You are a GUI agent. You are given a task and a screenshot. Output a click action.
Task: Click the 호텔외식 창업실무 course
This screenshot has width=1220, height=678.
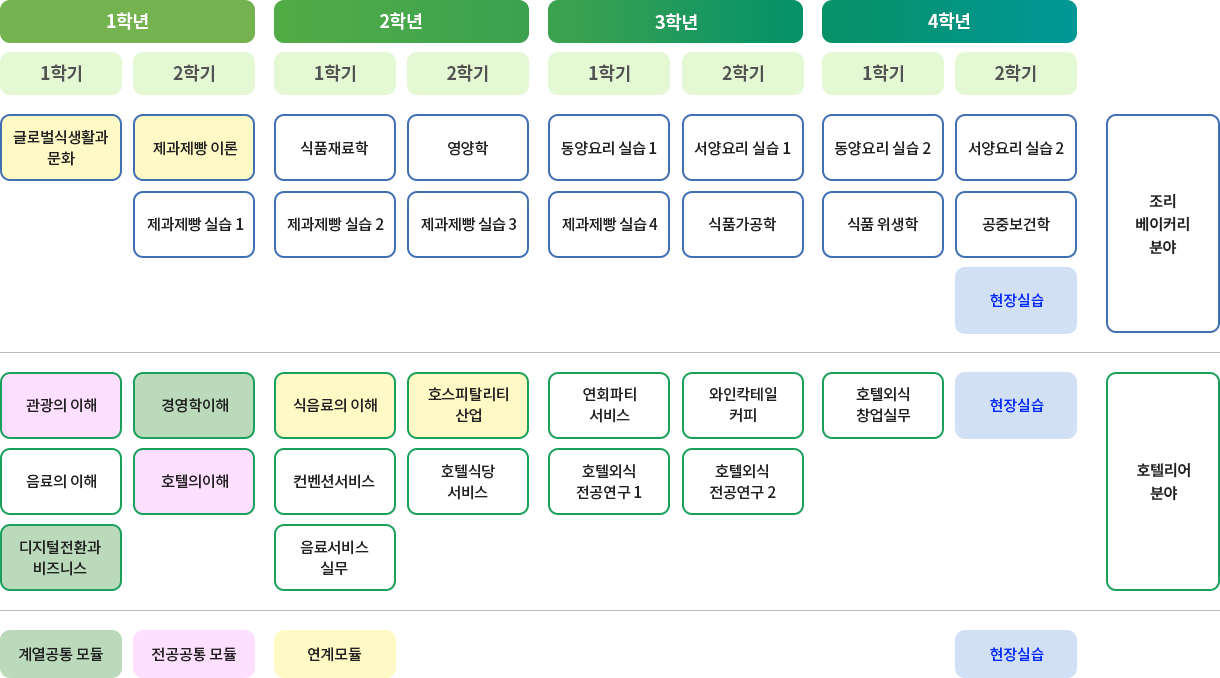pos(883,405)
